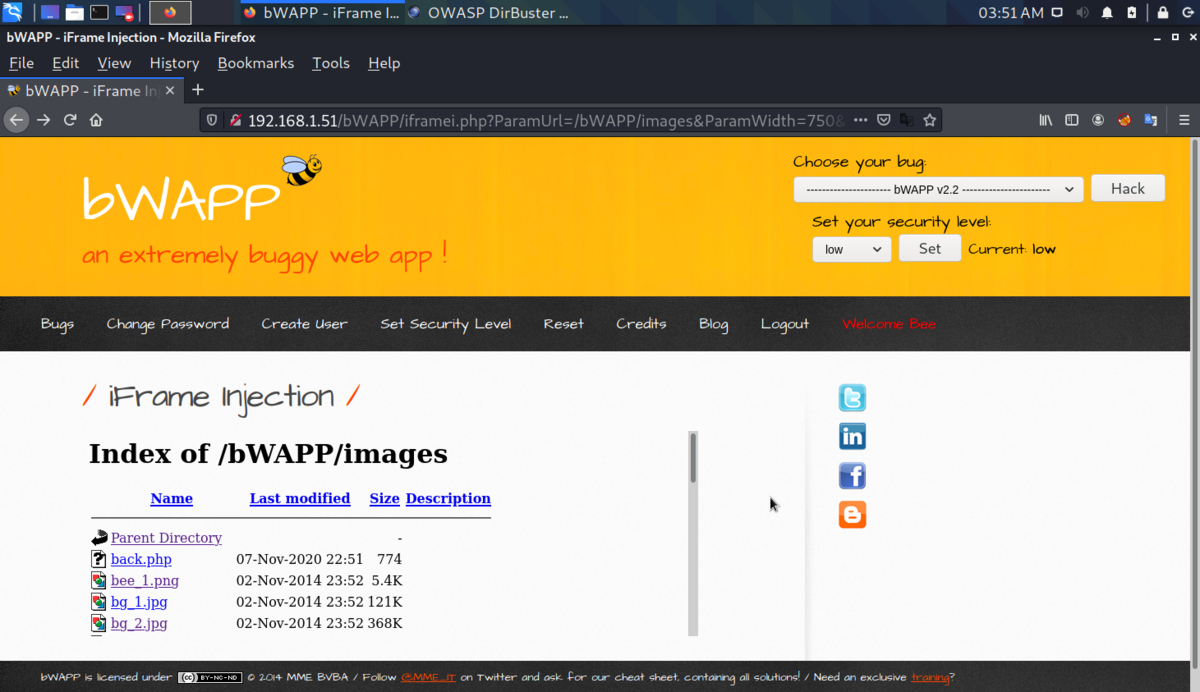Click the translate icon in address bar
The height and width of the screenshot is (692, 1200).
(x=907, y=120)
